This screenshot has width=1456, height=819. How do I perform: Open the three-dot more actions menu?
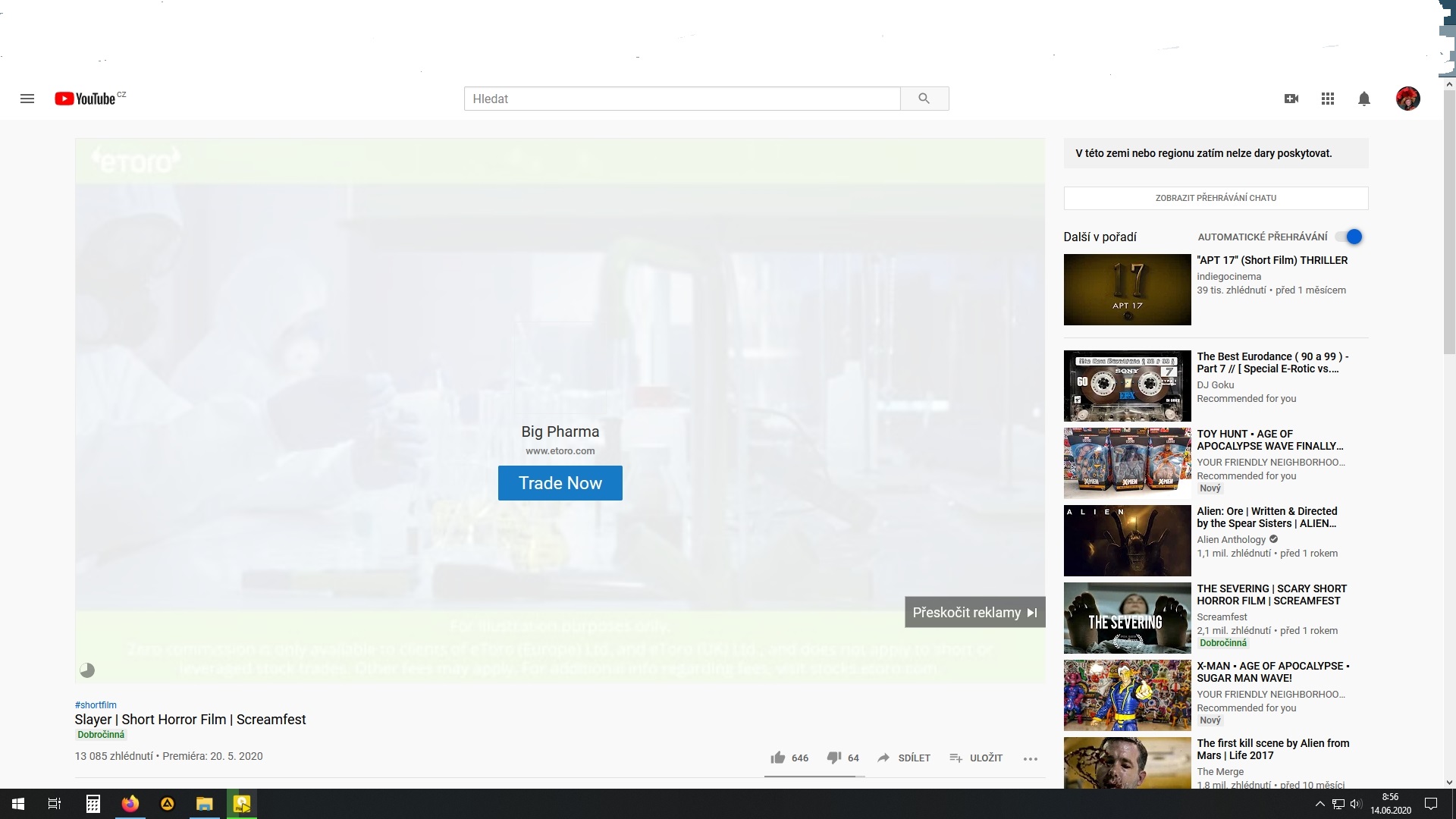click(1030, 758)
